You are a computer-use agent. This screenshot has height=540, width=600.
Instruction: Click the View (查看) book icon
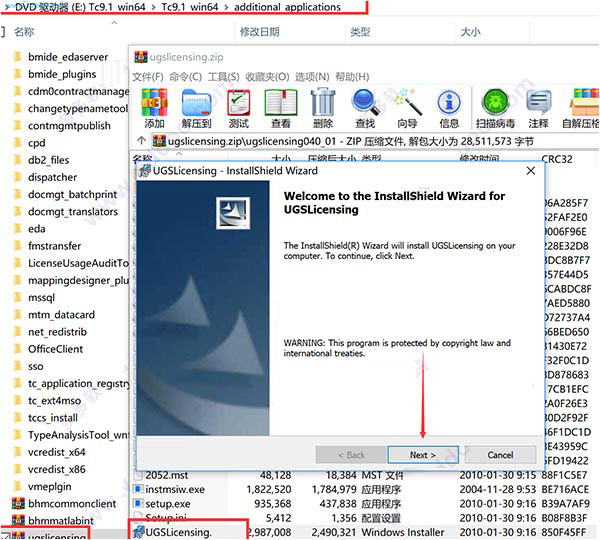[281, 109]
